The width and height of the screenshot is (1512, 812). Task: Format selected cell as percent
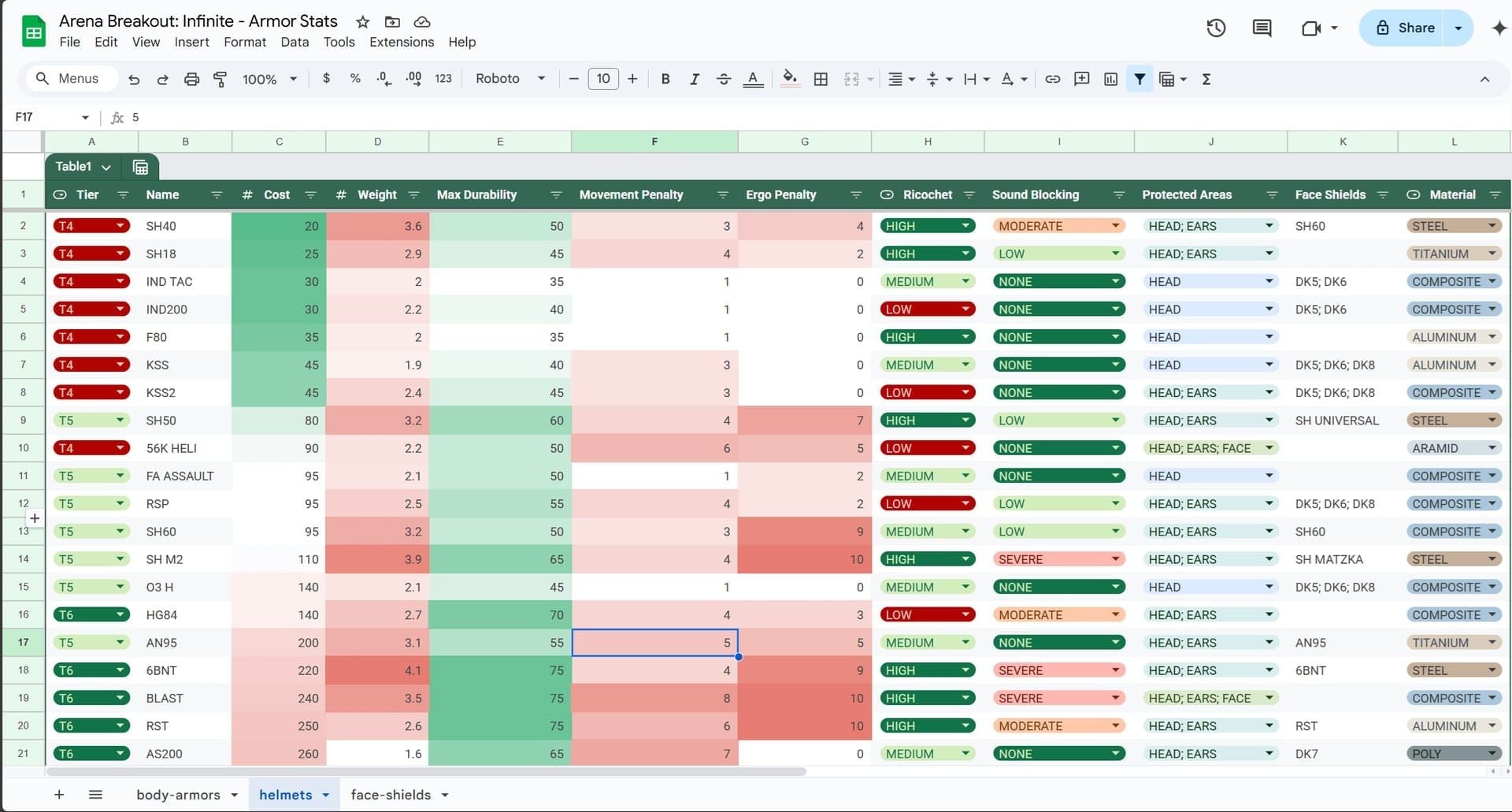tap(355, 79)
